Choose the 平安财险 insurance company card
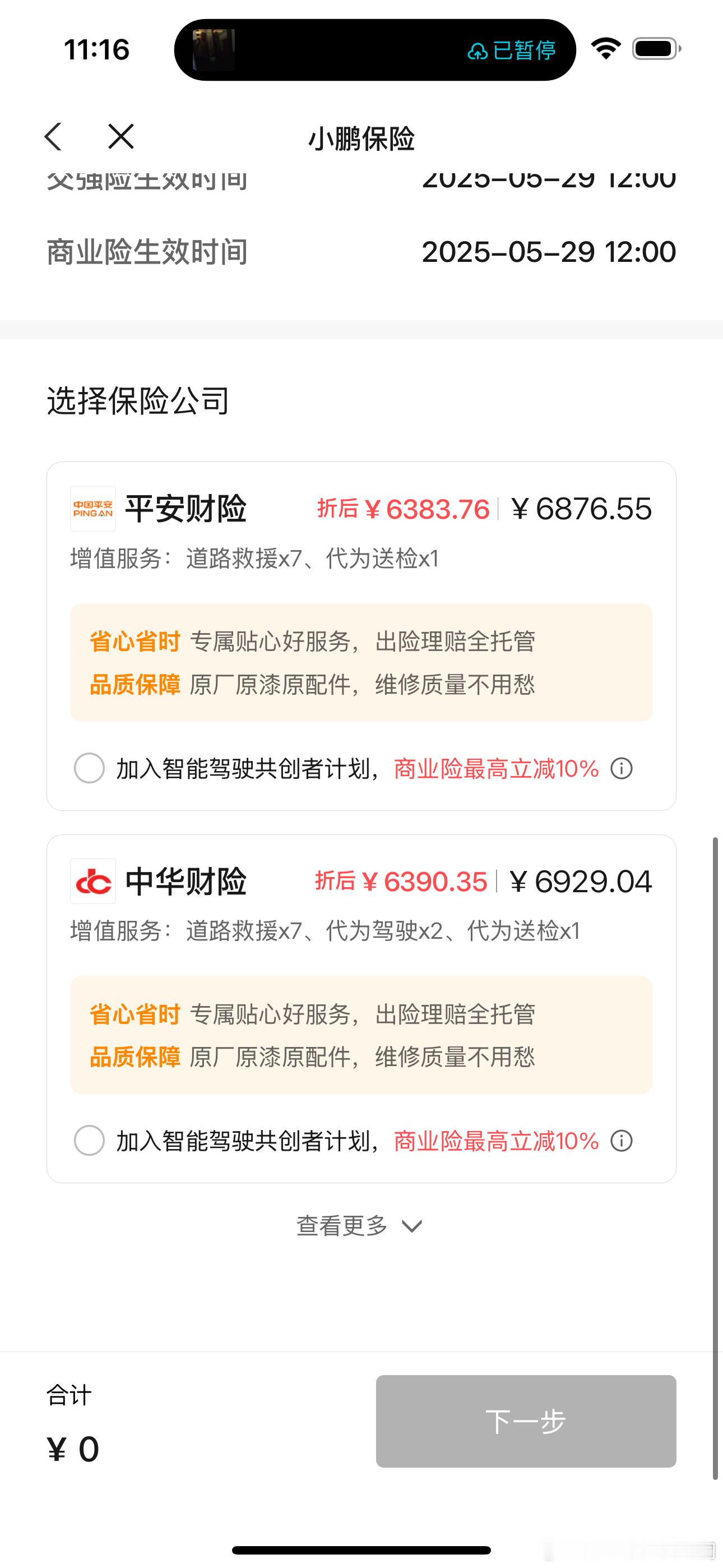The width and height of the screenshot is (723, 1568). point(361,636)
